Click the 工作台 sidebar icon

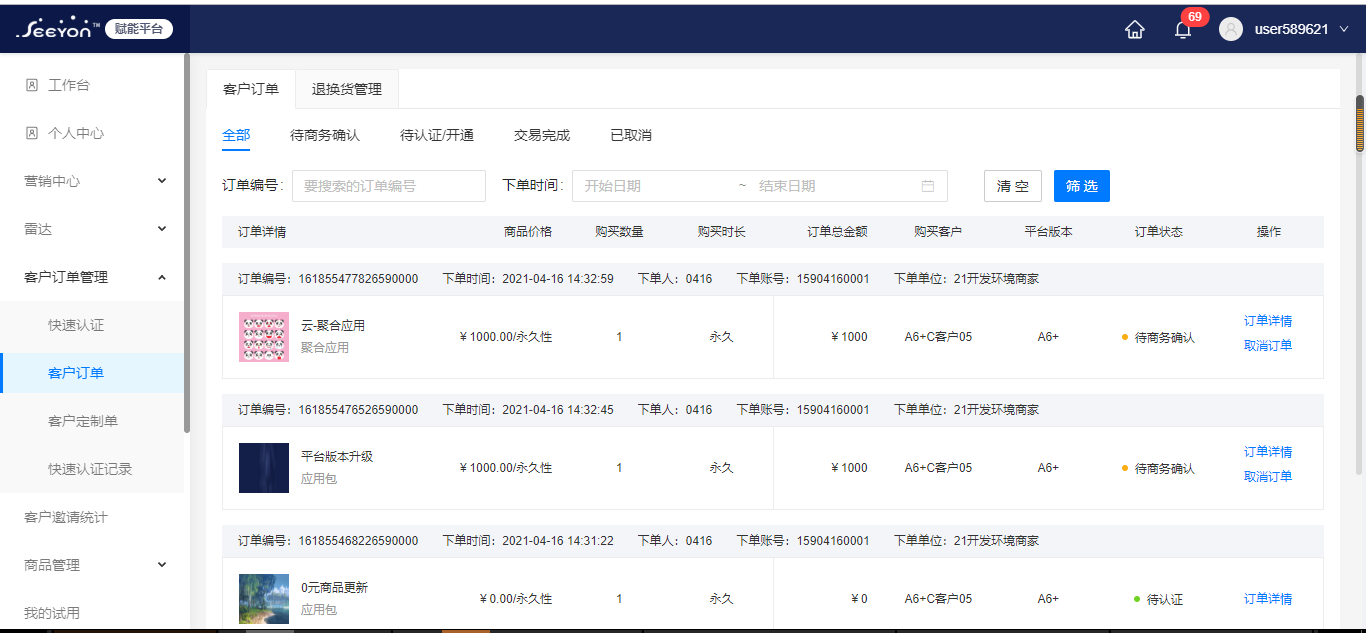(31, 85)
